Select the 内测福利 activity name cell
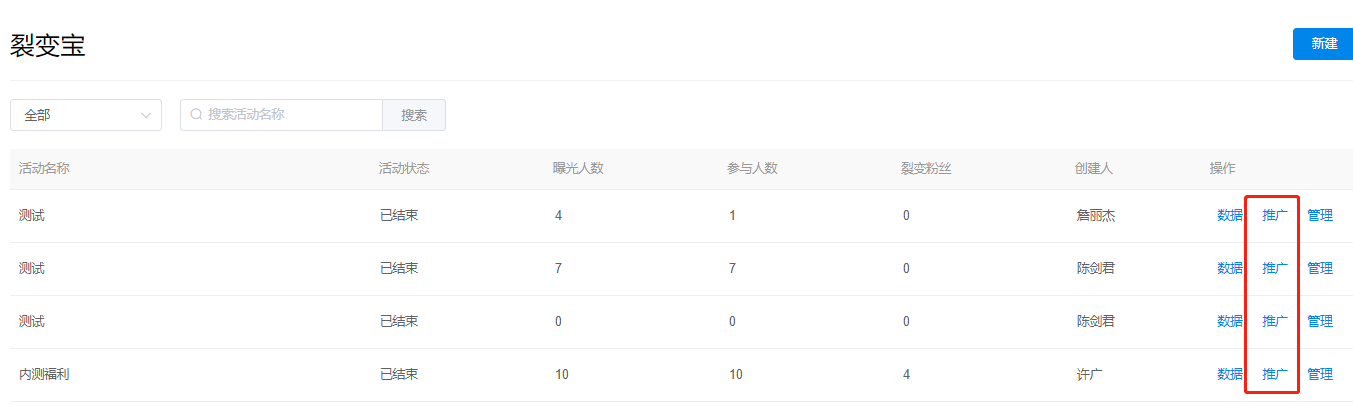This screenshot has width=1353, height=406. 44,374
